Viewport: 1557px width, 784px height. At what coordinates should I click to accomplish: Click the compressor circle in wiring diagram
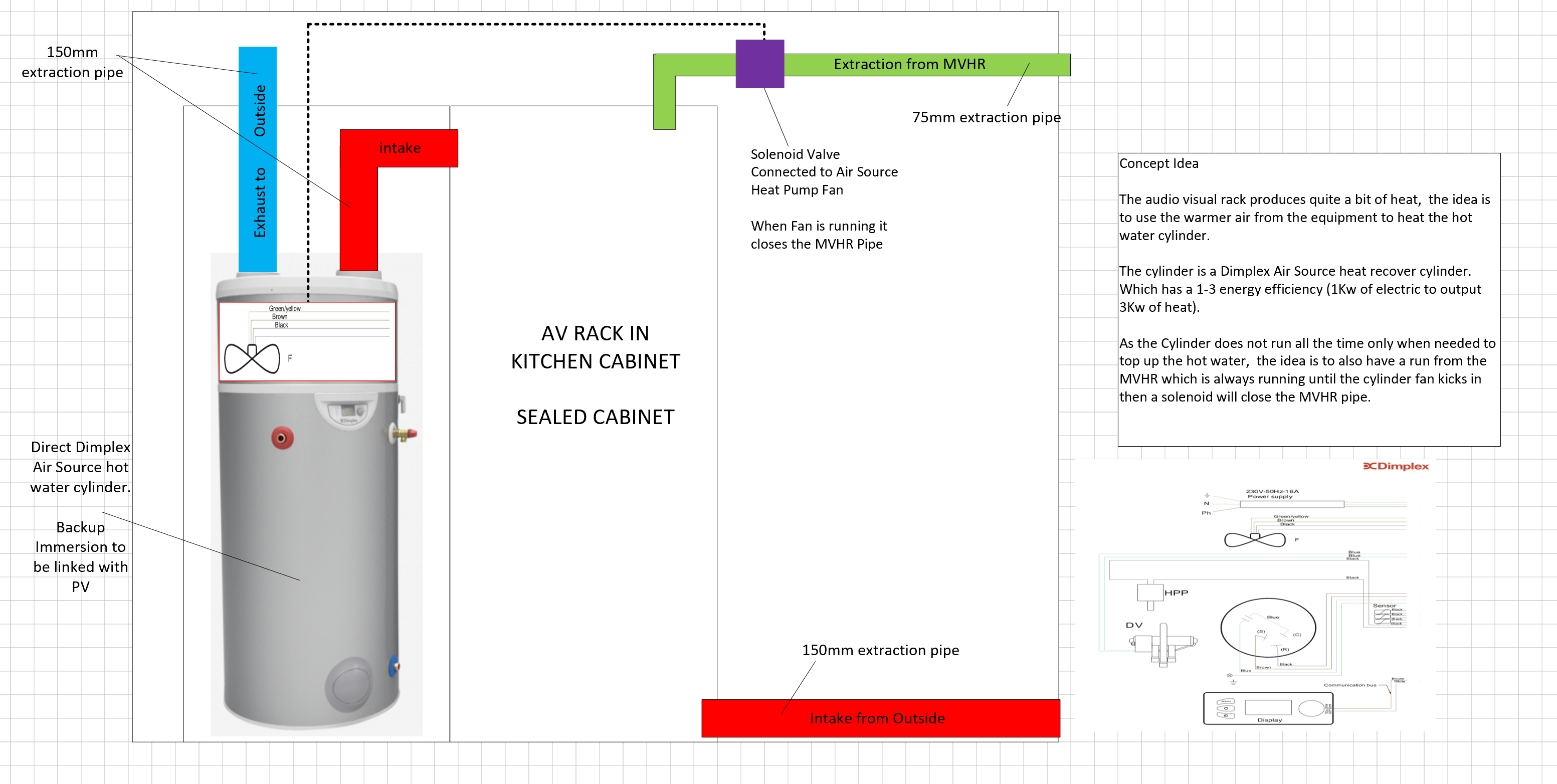[x=1268, y=628]
